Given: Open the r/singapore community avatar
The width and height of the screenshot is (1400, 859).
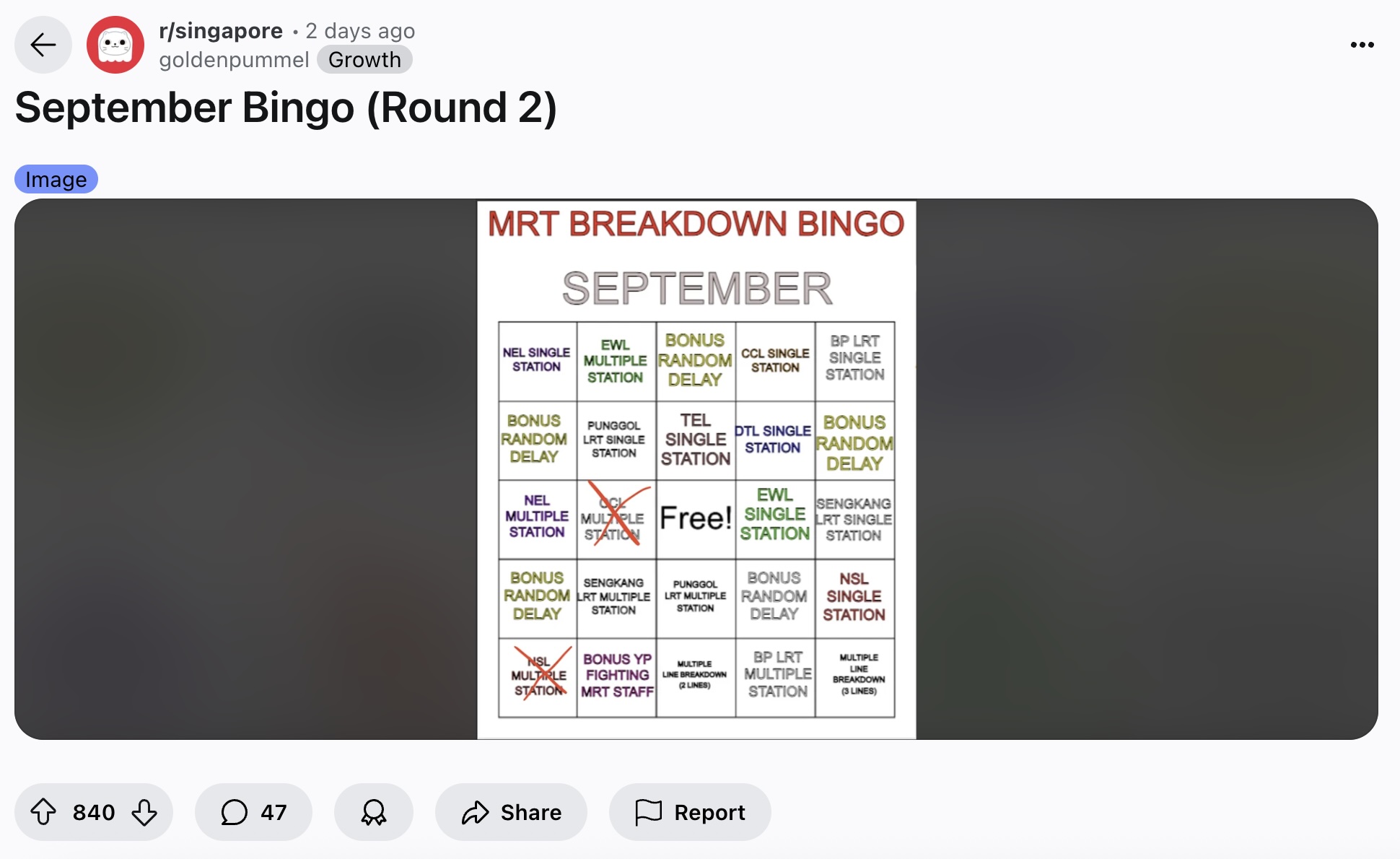Looking at the screenshot, I should 115,45.
